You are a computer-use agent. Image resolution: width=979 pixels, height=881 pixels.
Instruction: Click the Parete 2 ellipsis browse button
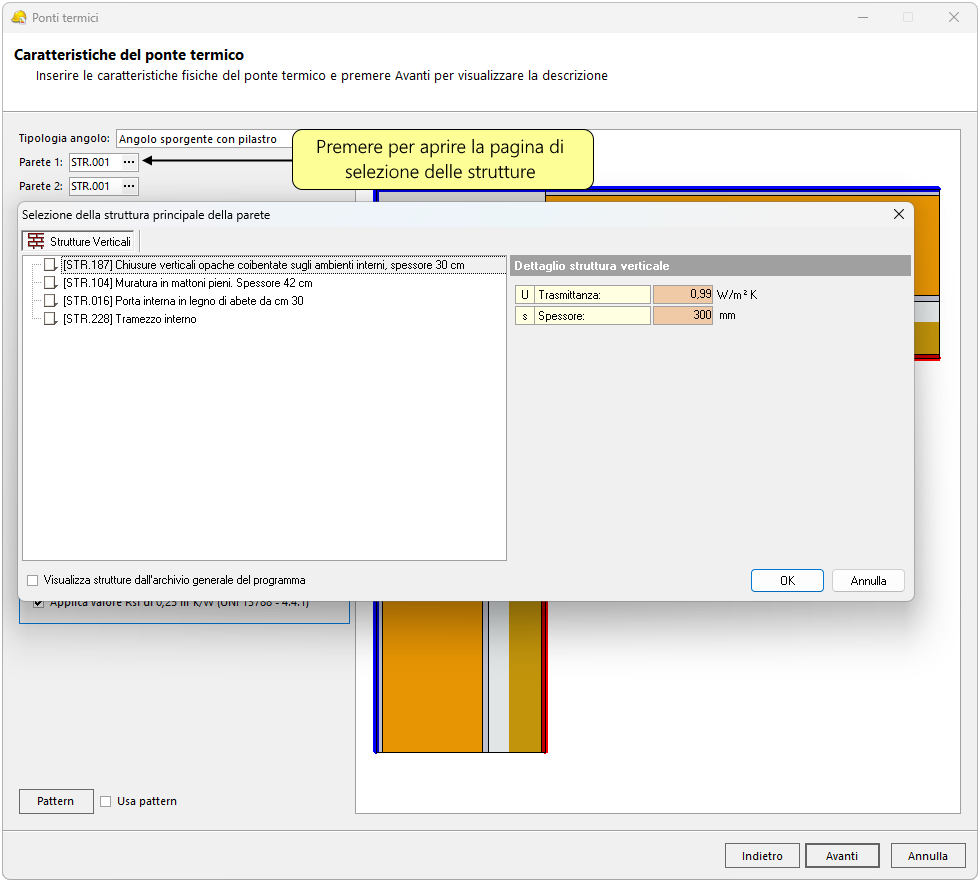click(x=128, y=186)
